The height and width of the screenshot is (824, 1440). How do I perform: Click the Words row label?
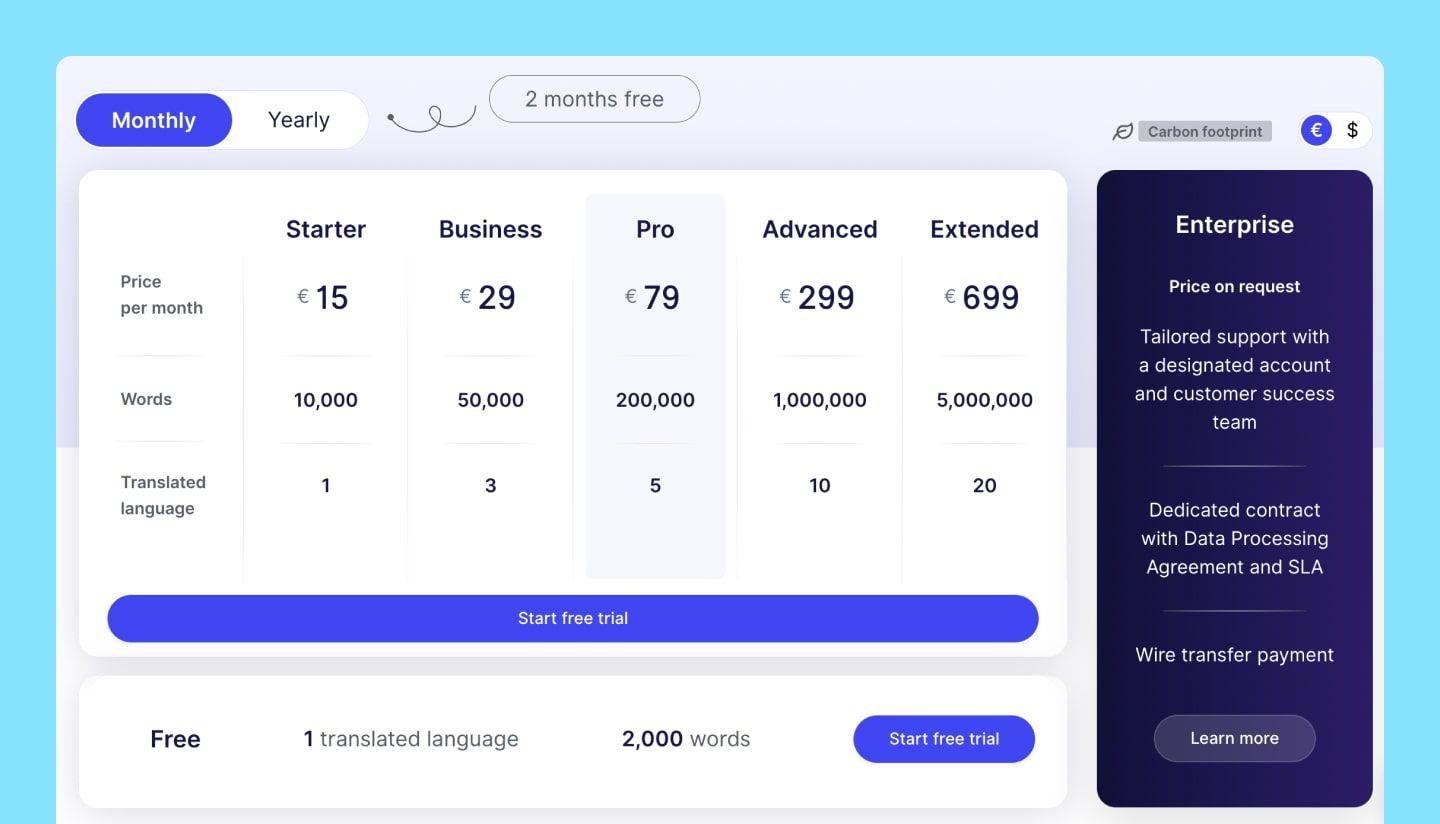point(146,399)
